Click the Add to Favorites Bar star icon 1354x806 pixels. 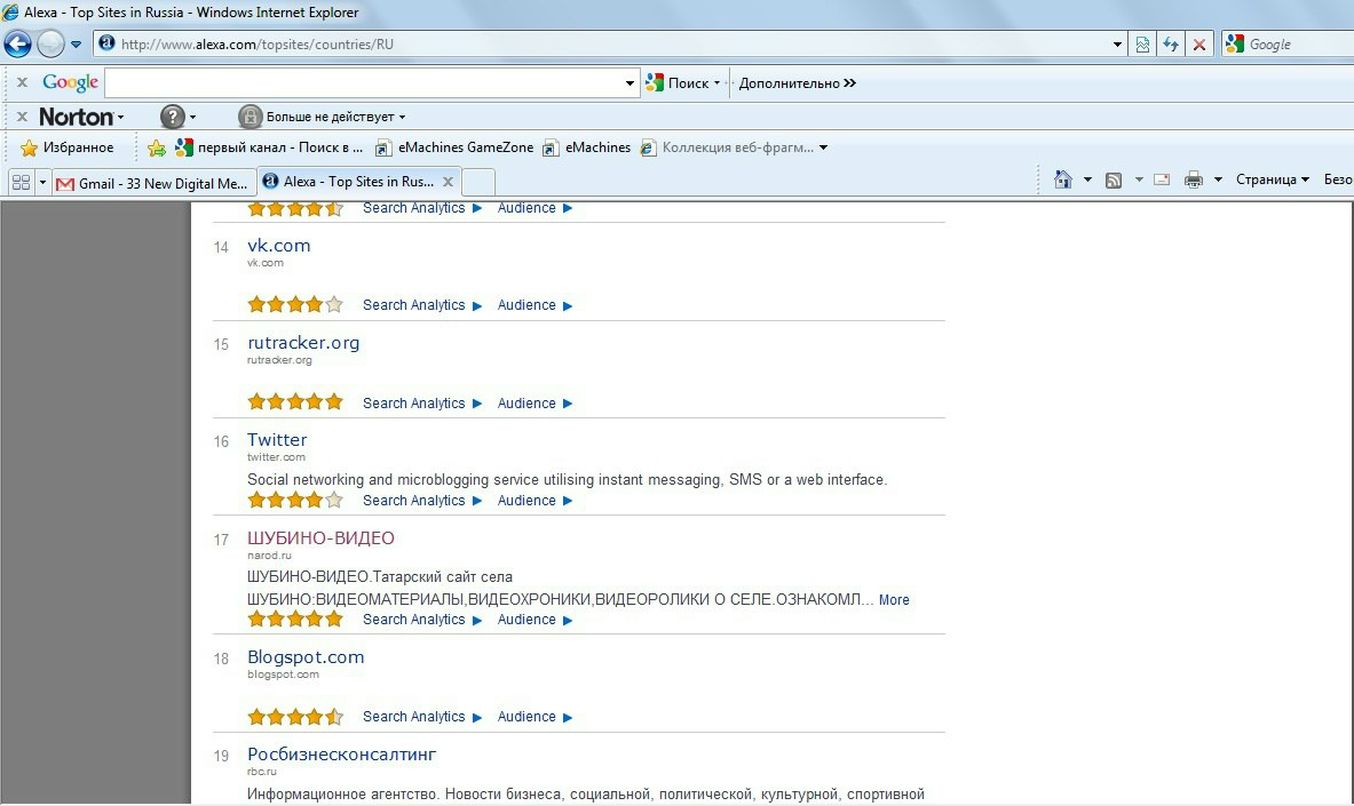point(157,148)
